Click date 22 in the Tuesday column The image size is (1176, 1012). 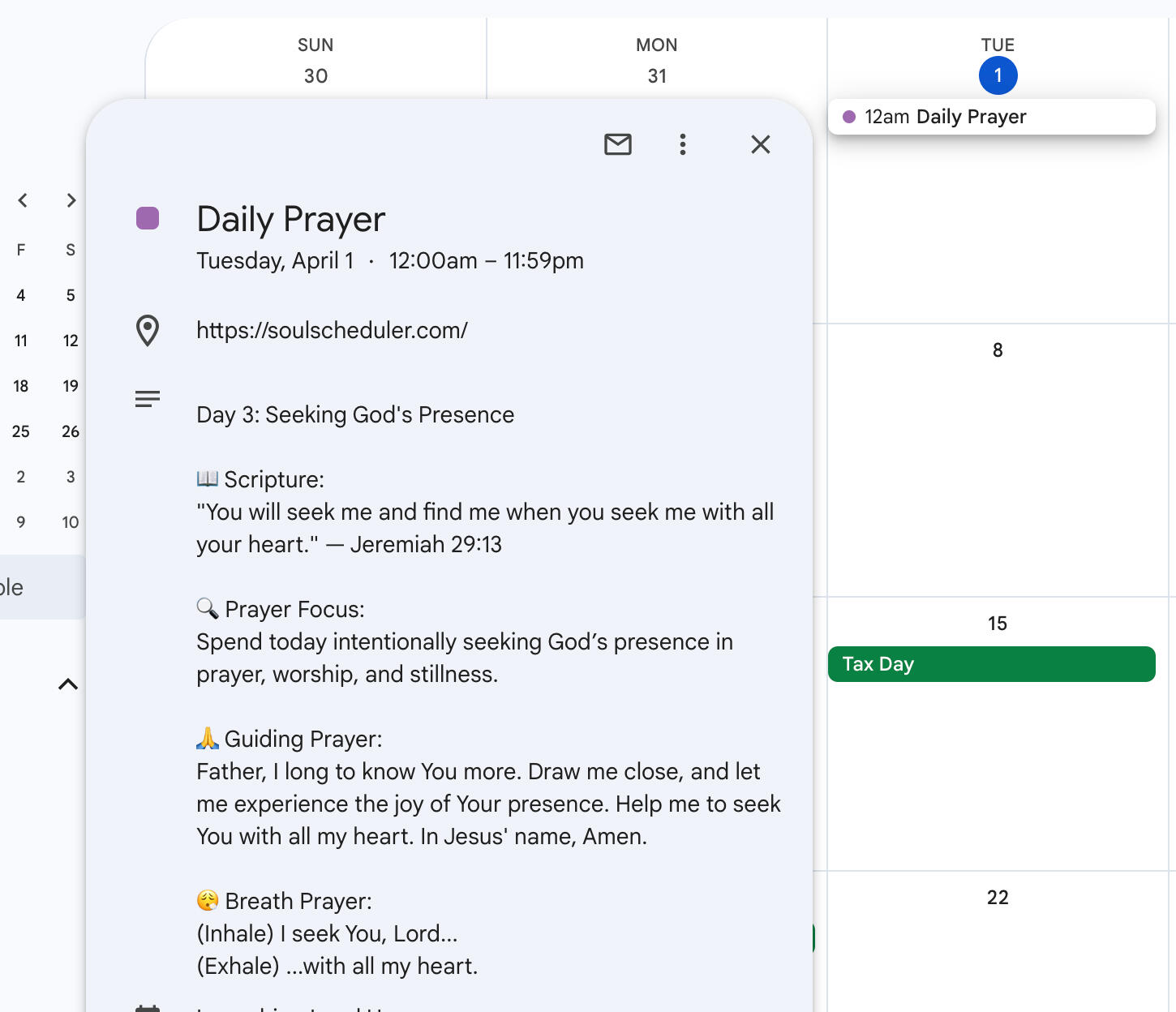(998, 898)
